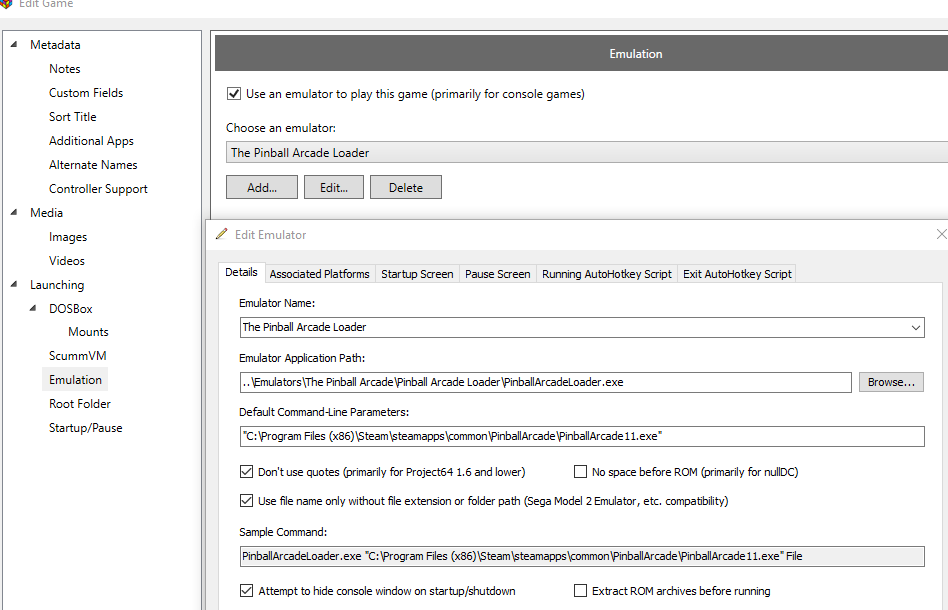Screen dimensions: 948x610
Task: Click the Edit... emulator button
Action: tap(334, 187)
